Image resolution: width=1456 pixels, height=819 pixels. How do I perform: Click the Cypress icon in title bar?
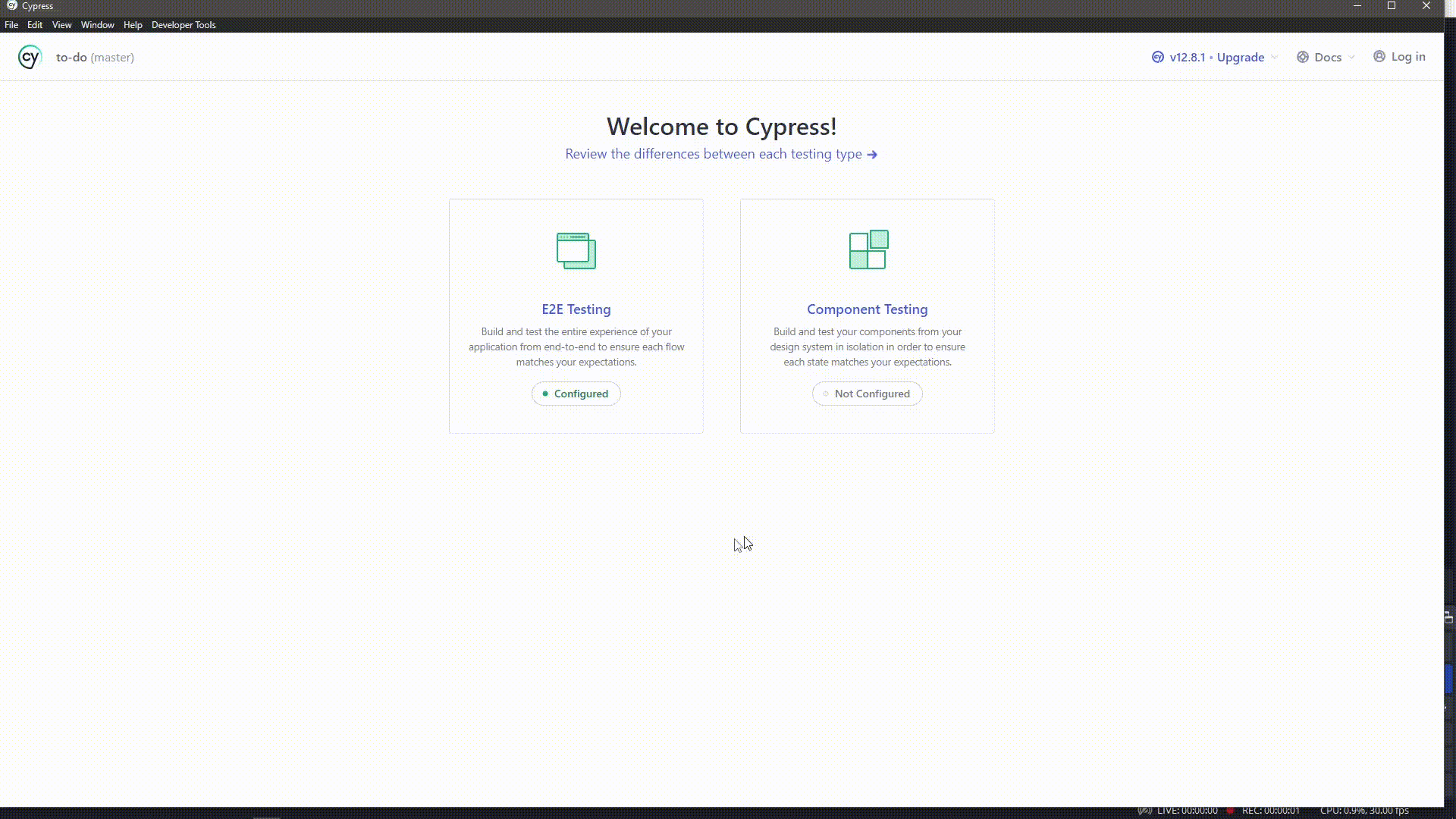(x=11, y=5)
